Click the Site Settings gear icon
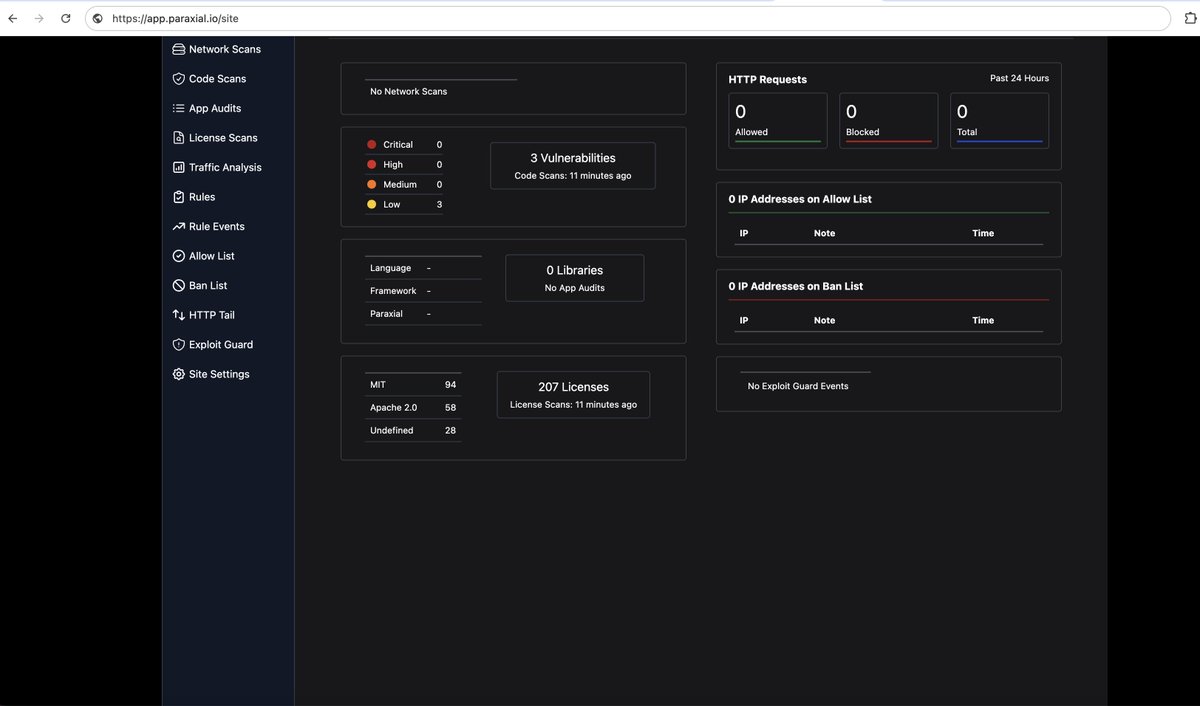The width and height of the screenshot is (1200, 706). click(x=178, y=373)
